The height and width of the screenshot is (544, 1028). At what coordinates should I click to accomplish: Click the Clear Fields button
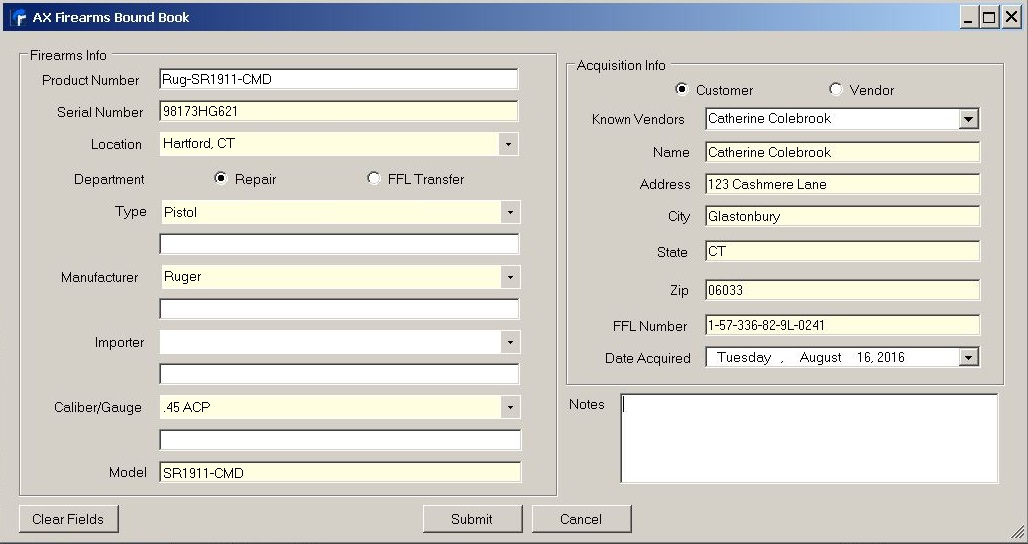point(68,519)
